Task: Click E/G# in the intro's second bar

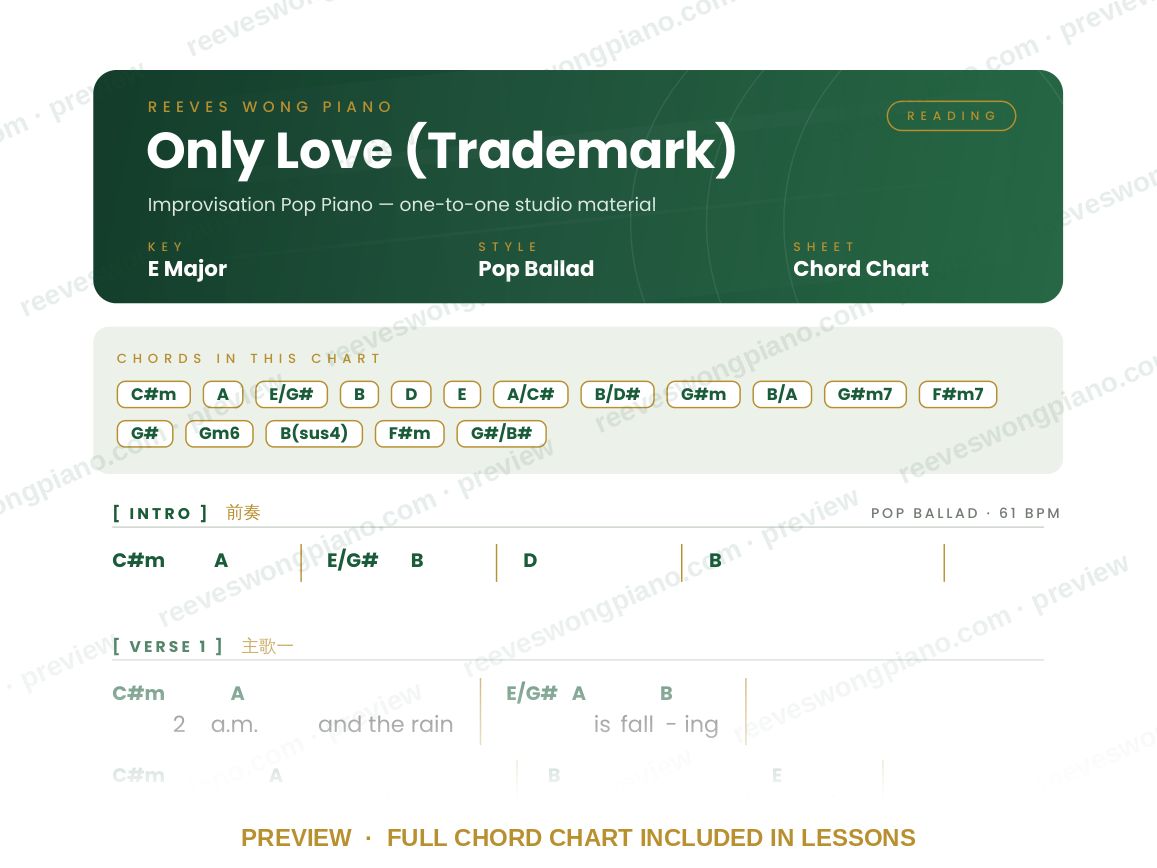Action: 352,560
